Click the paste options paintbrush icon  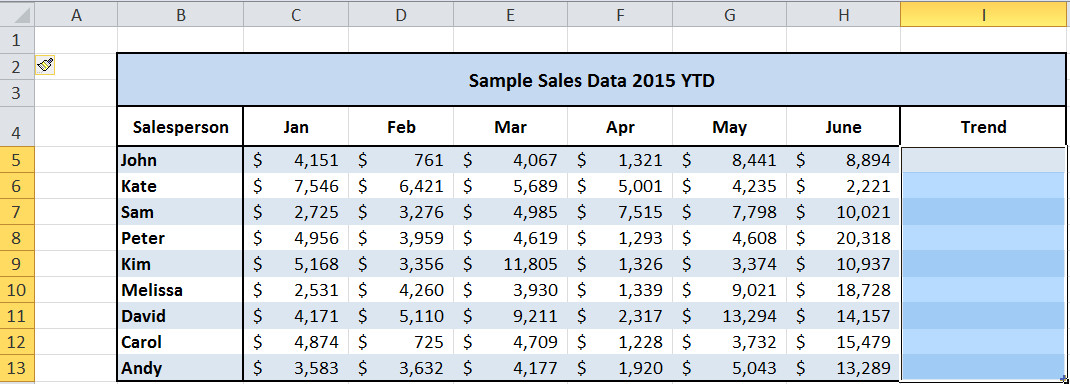pos(46,65)
